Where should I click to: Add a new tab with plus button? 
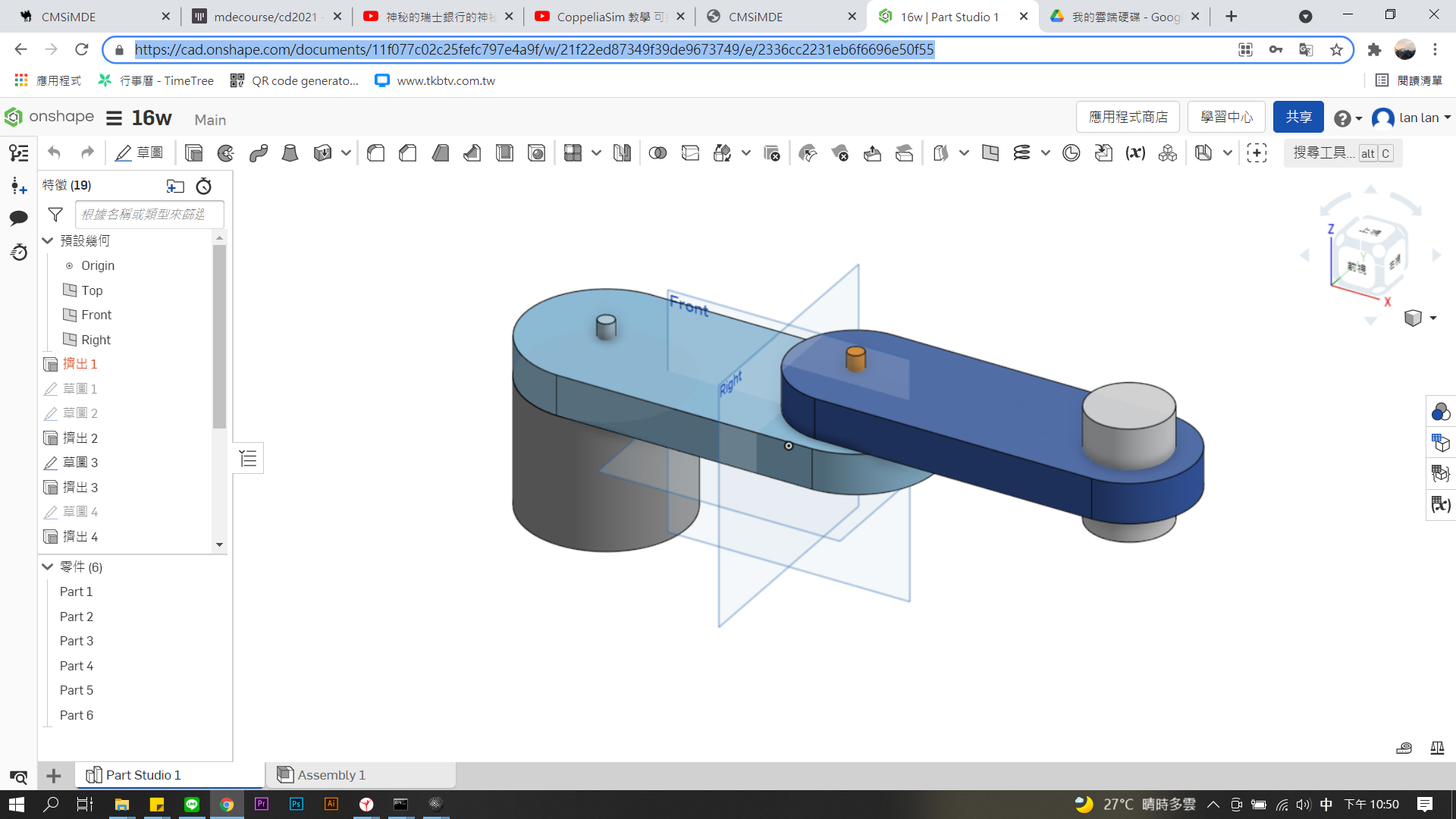coord(1231,17)
